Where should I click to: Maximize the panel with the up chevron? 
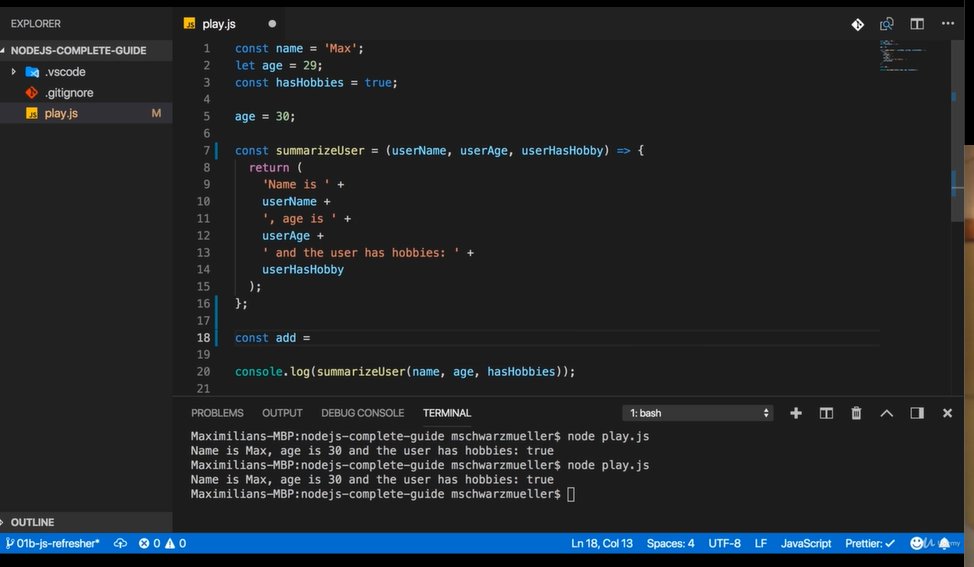[x=886, y=413]
